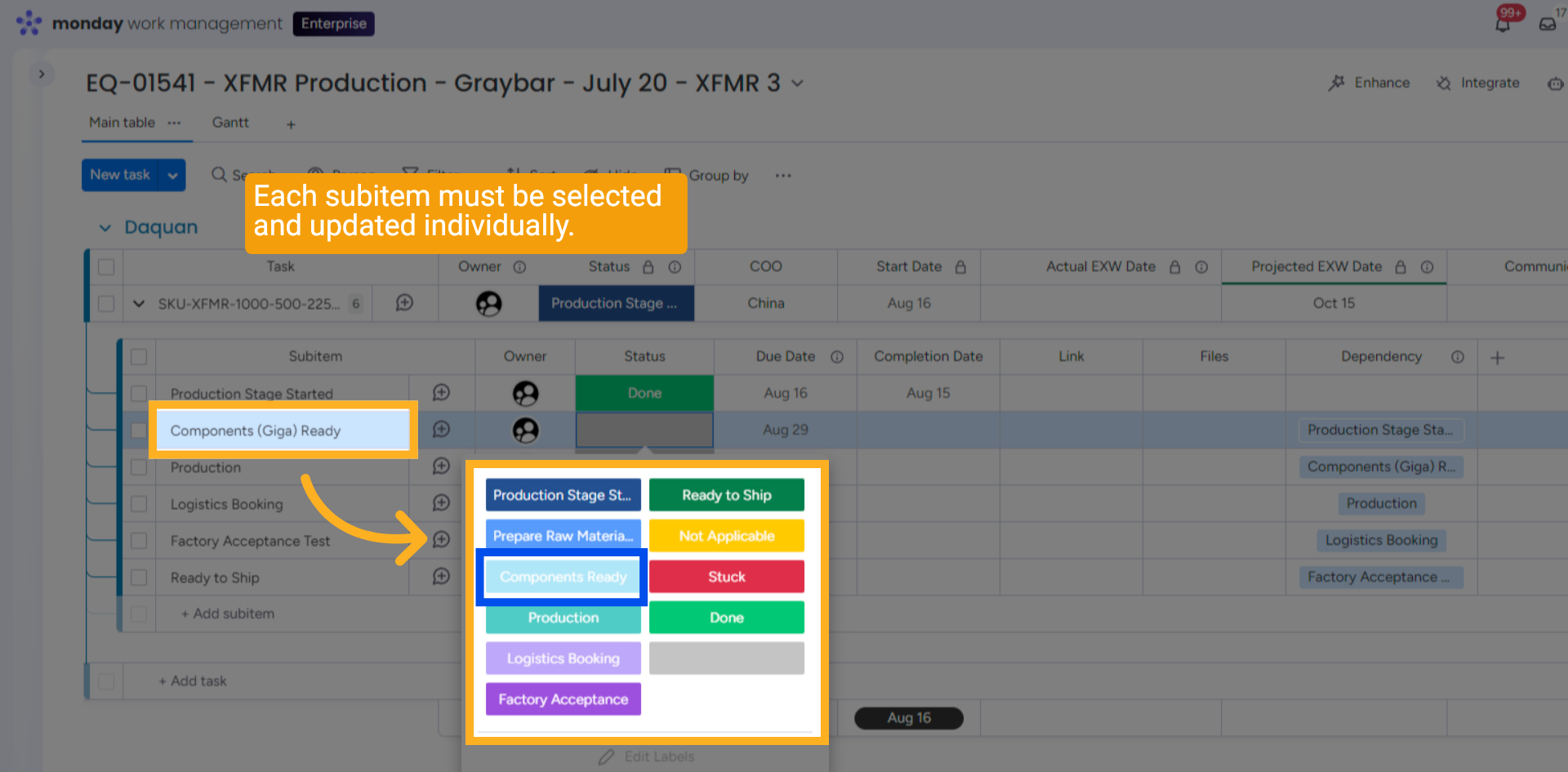Click the Aug 29 due date cell
1568x772 pixels.
click(786, 430)
